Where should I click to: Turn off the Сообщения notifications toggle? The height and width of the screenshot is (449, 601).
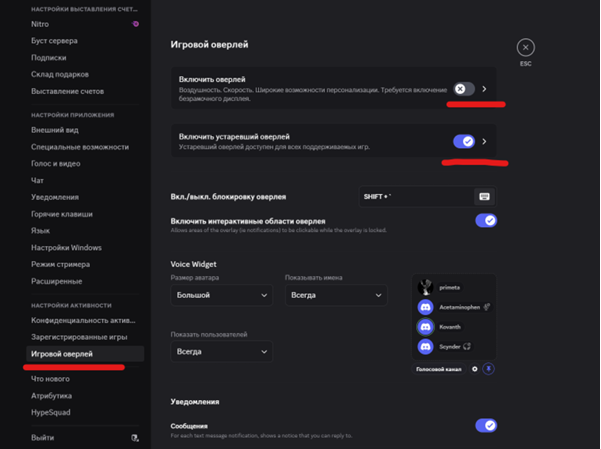point(485,426)
